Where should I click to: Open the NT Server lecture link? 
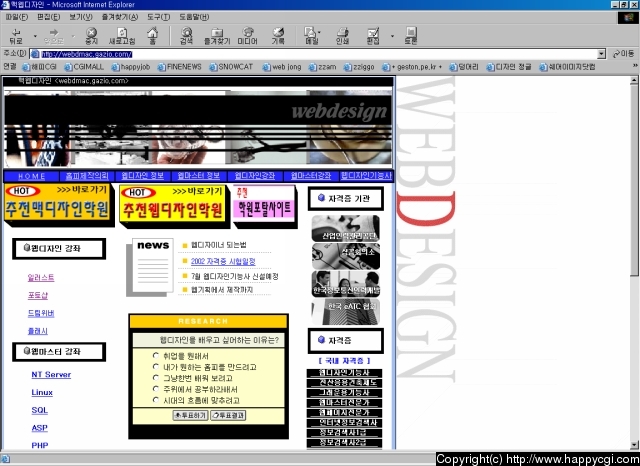51,374
